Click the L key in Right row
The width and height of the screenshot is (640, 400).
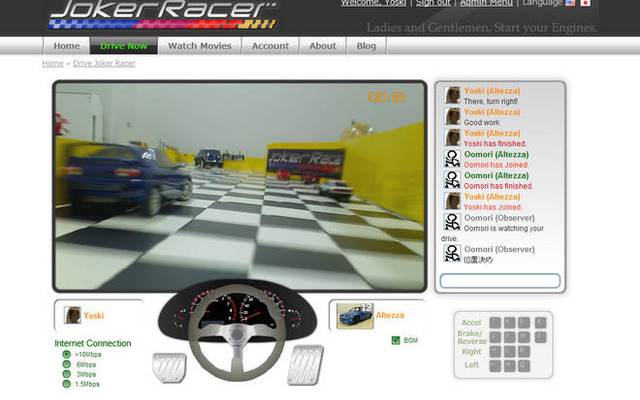coord(509,351)
